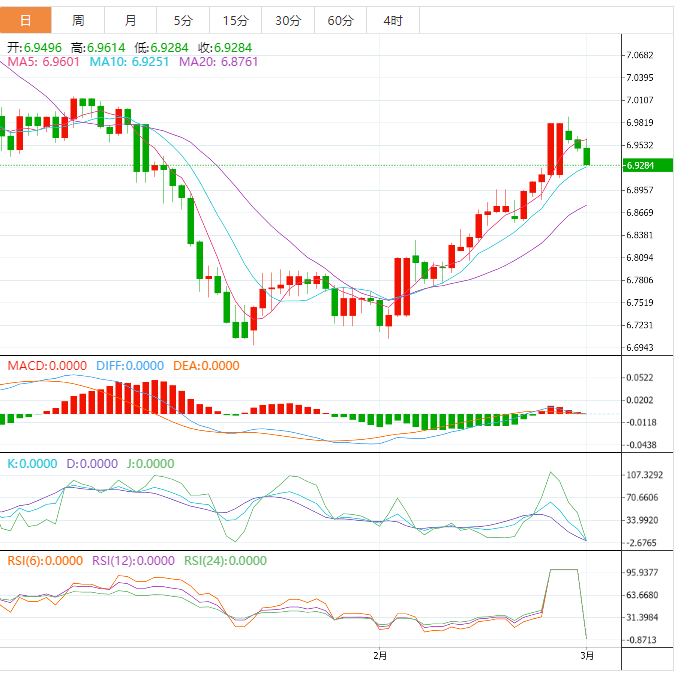Click the MA5: 6.9601 indicator label
This screenshot has height=678, width=676.
pos(44,62)
